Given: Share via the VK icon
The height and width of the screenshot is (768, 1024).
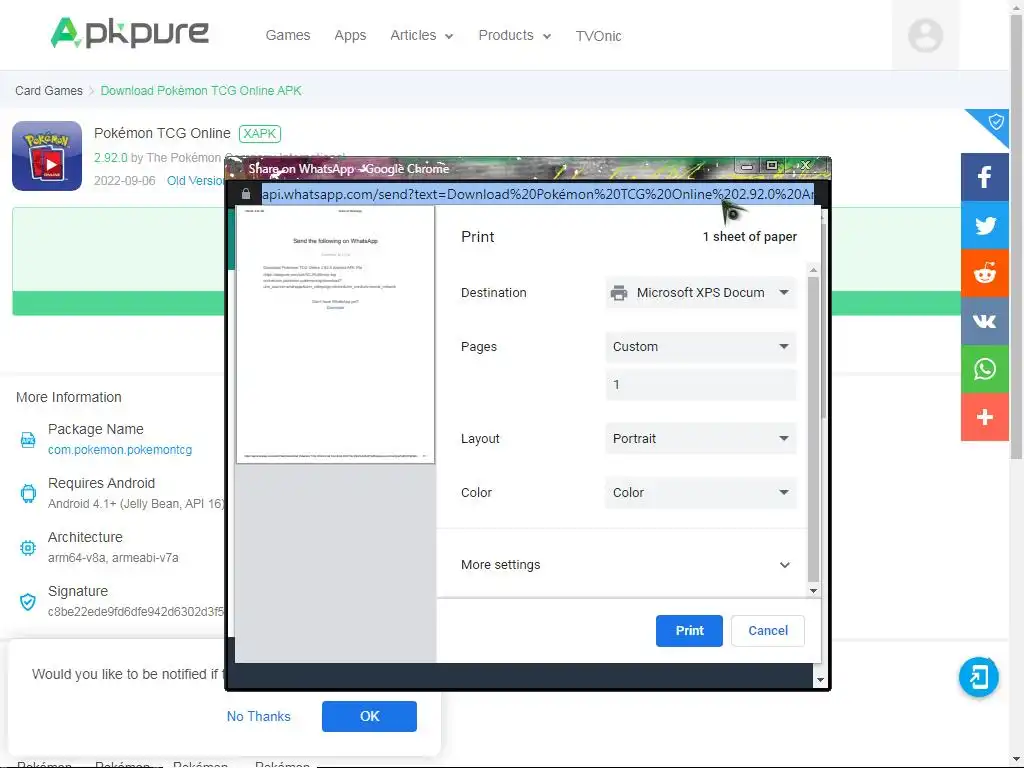Looking at the screenshot, I should tap(984, 321).
